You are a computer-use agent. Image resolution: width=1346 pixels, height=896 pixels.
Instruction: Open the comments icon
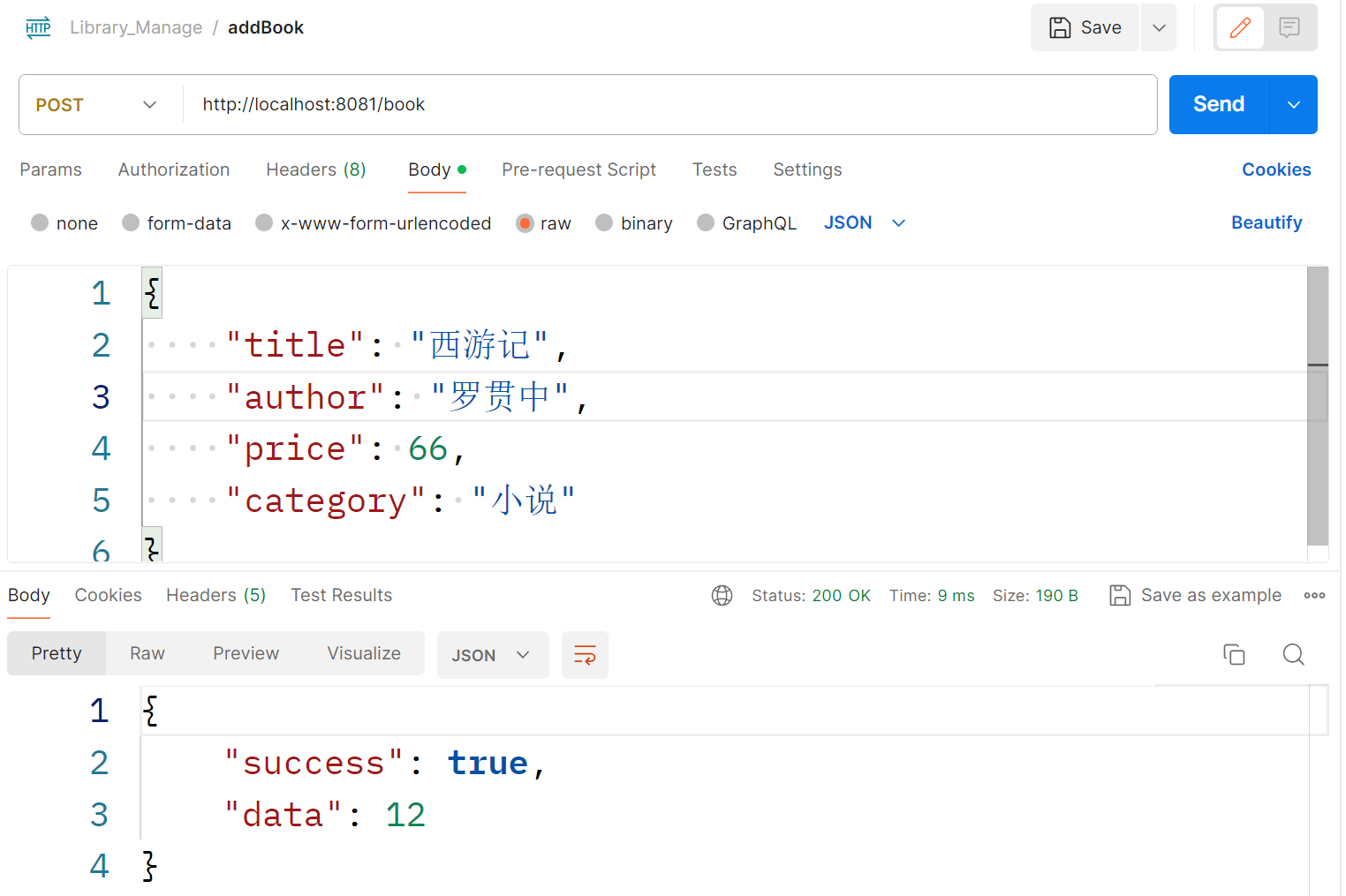click(x=1289, y=27)
